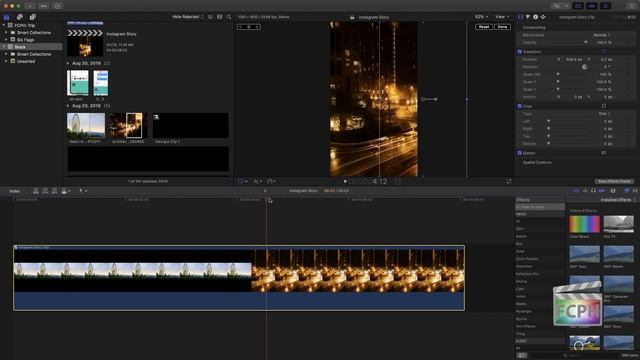Select Distortion category in Effects list
Viewport: 640px width, 360px height.
(x=540, y=267)
